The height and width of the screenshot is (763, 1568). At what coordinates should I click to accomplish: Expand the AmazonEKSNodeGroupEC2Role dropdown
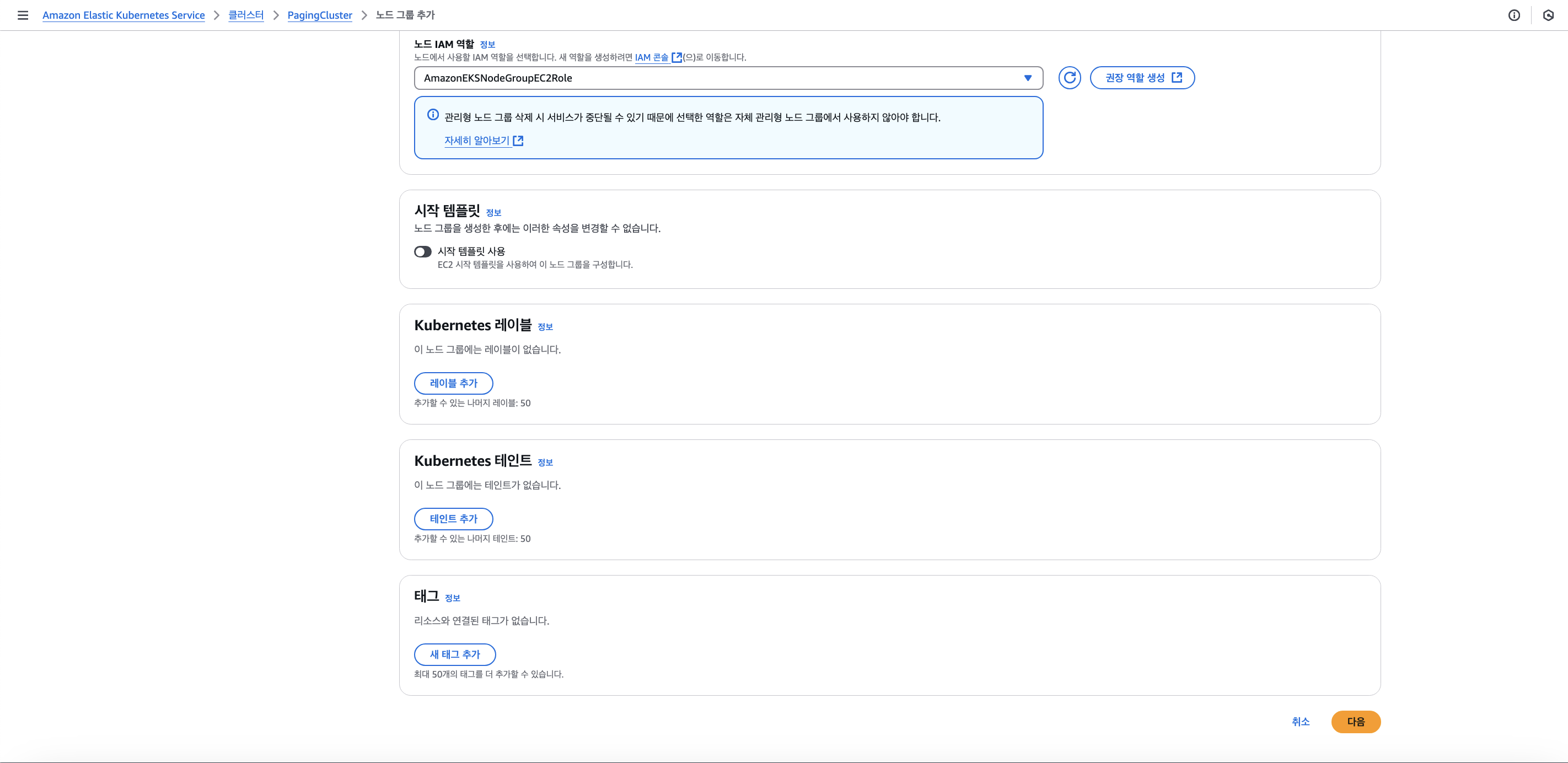728,78
